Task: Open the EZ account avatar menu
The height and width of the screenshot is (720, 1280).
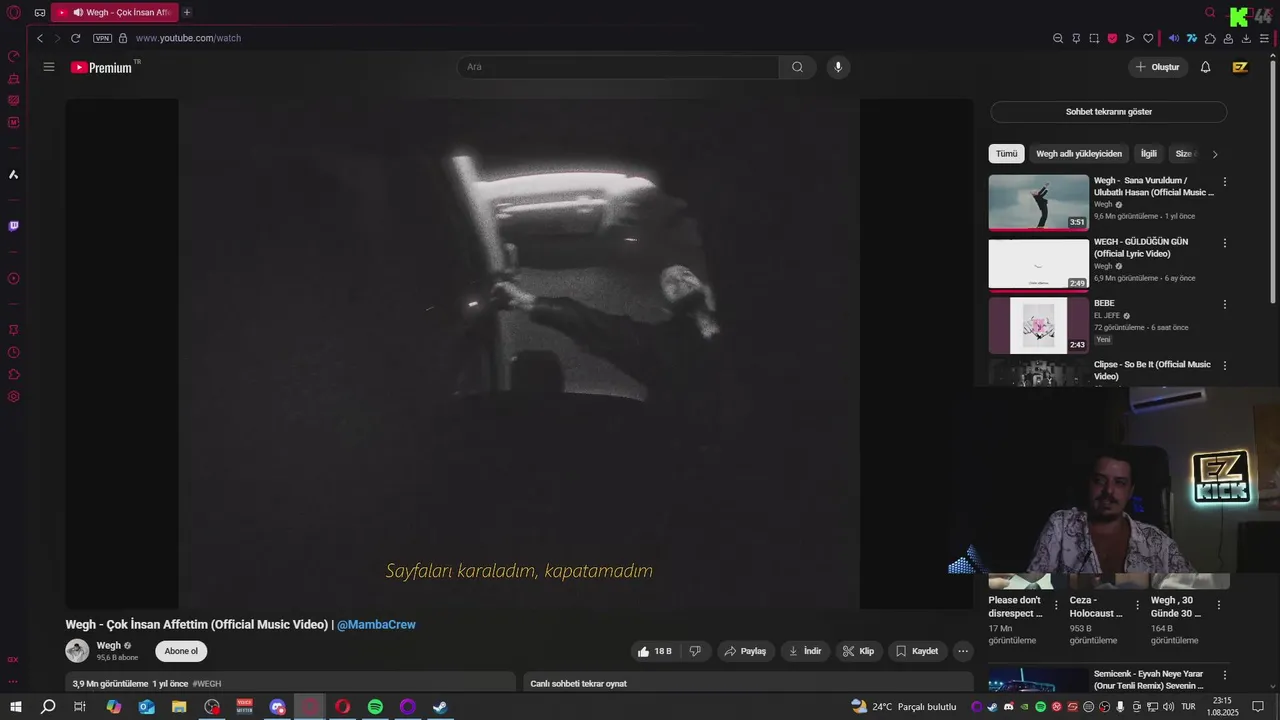Action: [1240, 67]
